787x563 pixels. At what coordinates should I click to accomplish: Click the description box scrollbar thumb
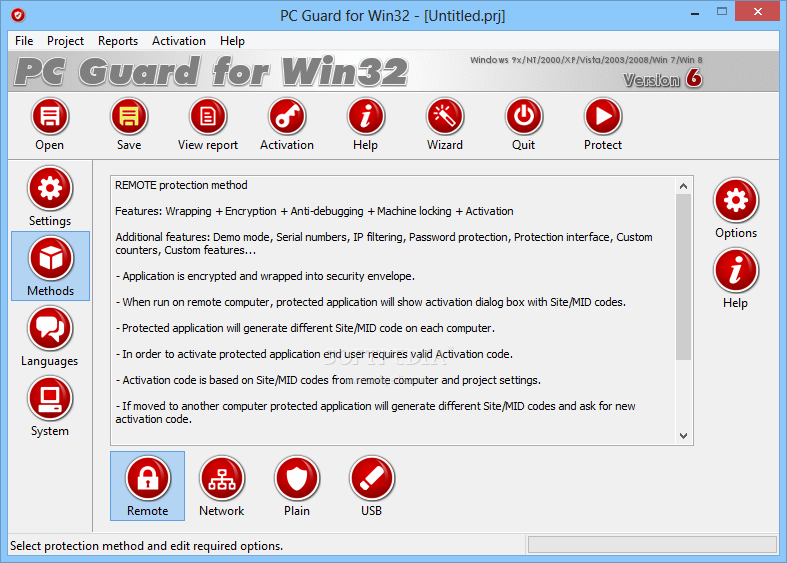683,277
